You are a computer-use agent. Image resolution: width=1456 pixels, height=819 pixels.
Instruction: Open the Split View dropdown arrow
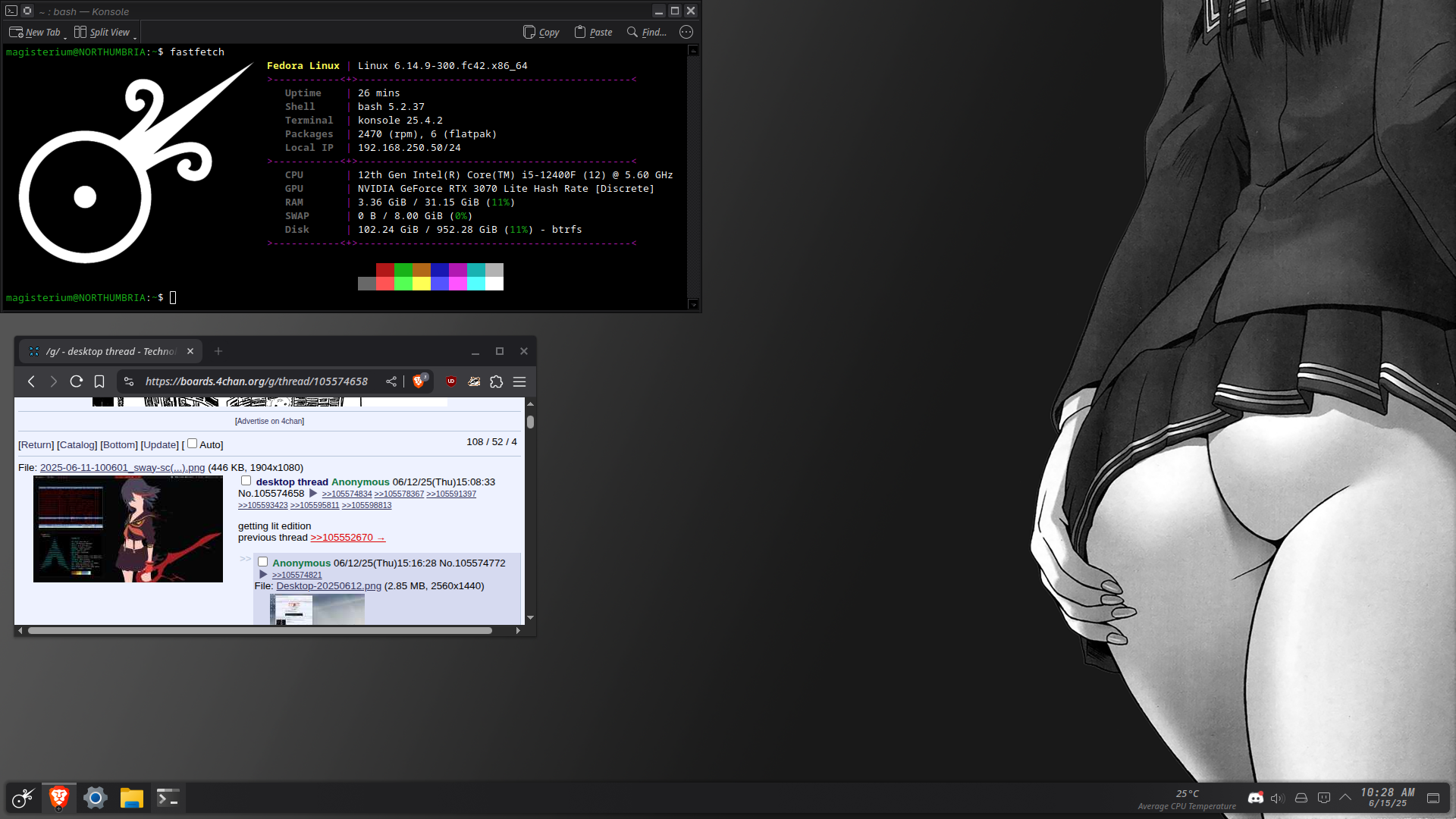(135, 37)
